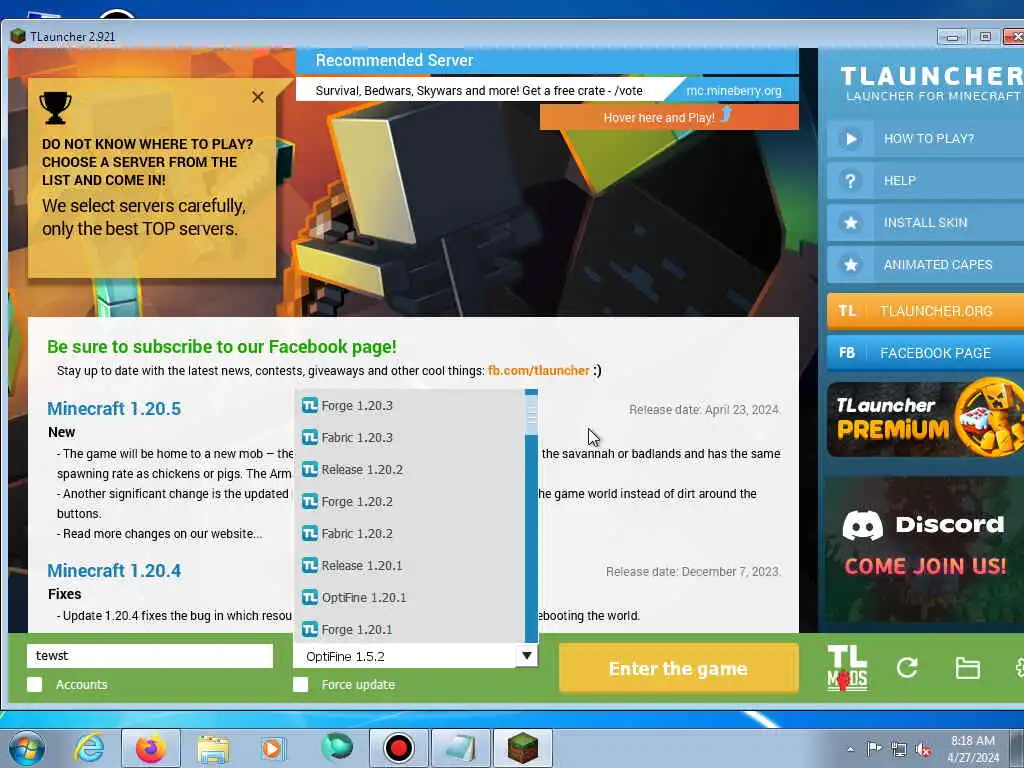Open the TLauncher Premium banner
Image resolution: width=1024 pixels, height=768 pixels.
pyautogui.click(x=925, y=419)
